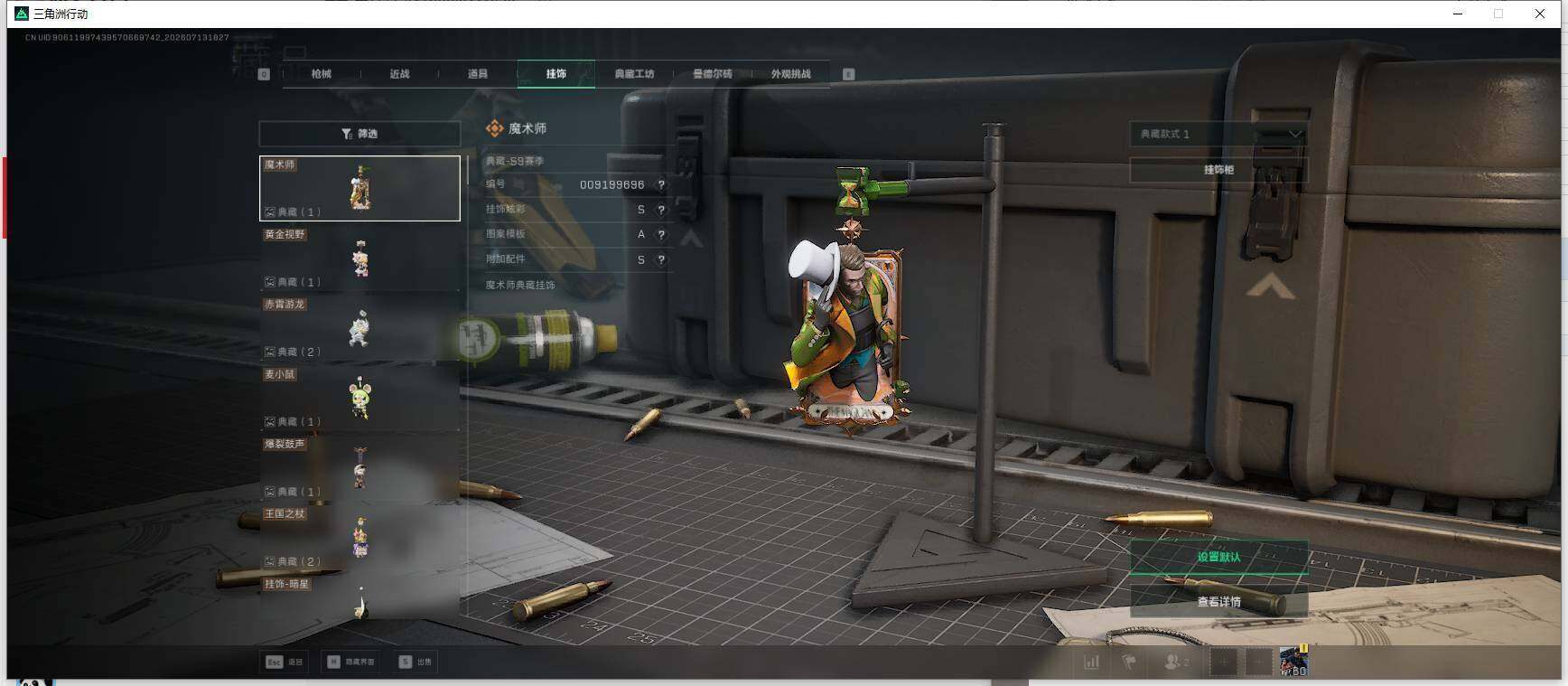Open the 曼德尔砖 tab

click(713, 74)
